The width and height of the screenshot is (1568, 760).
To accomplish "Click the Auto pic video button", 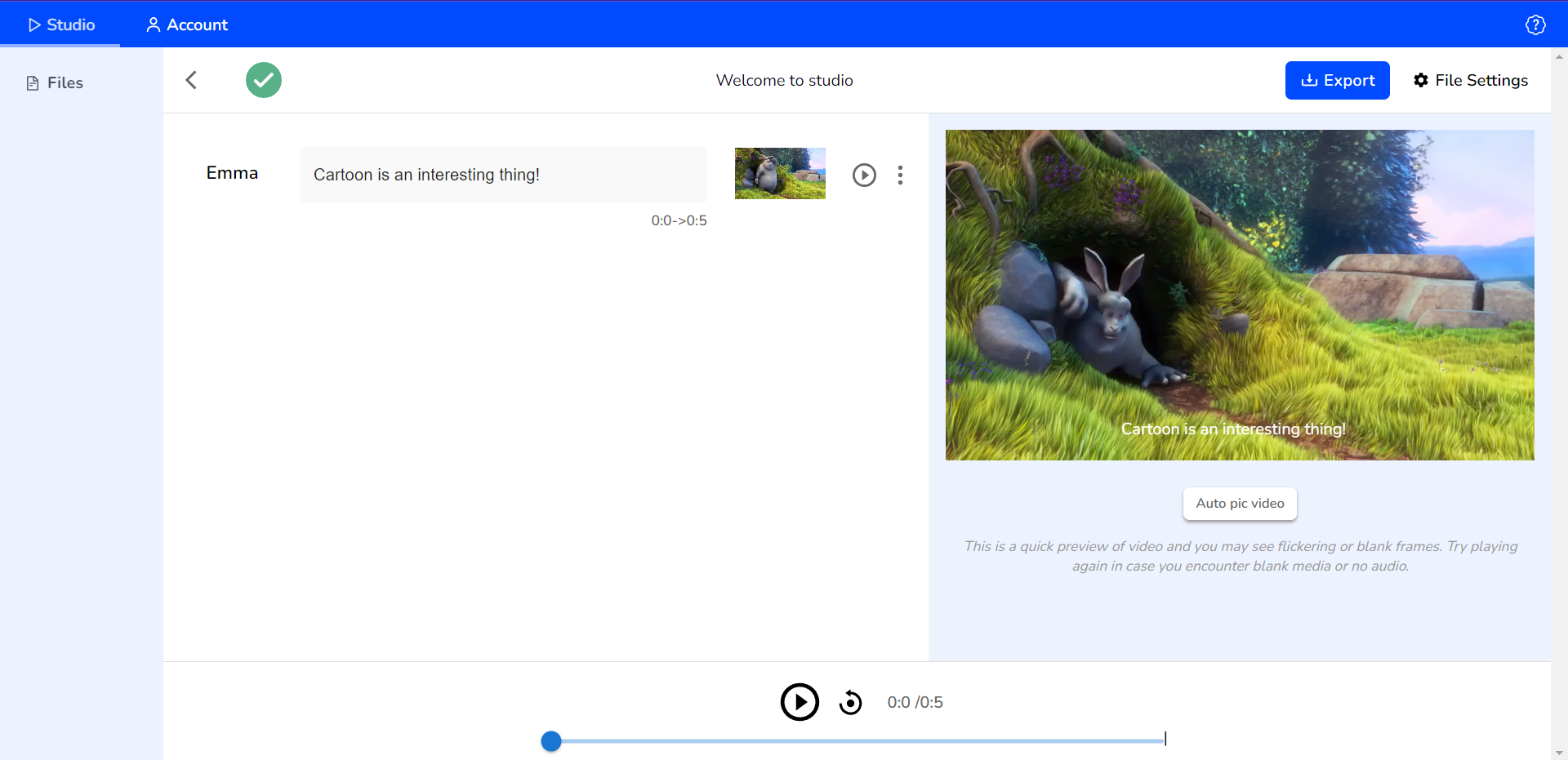I will [1240, 504].
